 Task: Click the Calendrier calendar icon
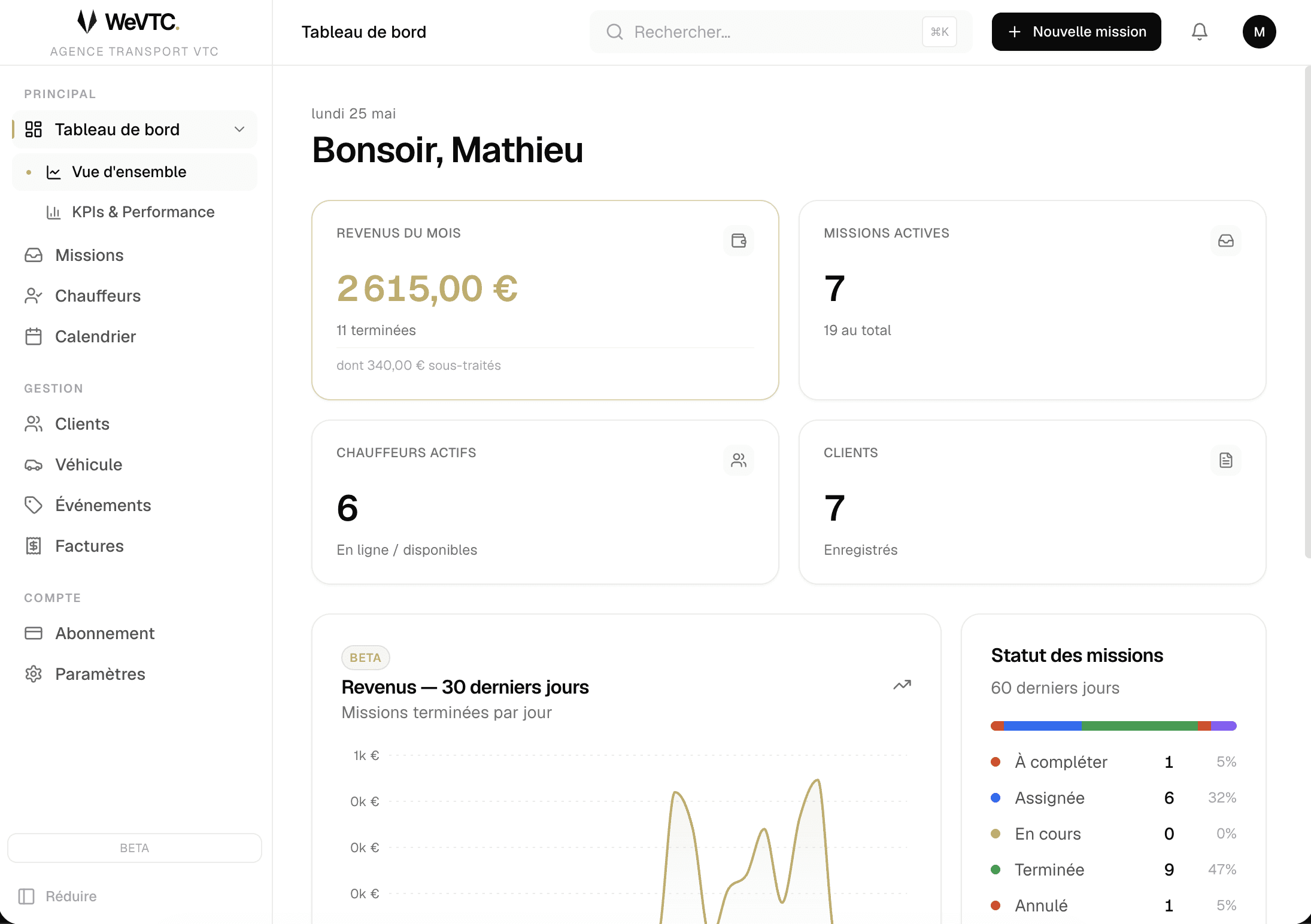34,336
